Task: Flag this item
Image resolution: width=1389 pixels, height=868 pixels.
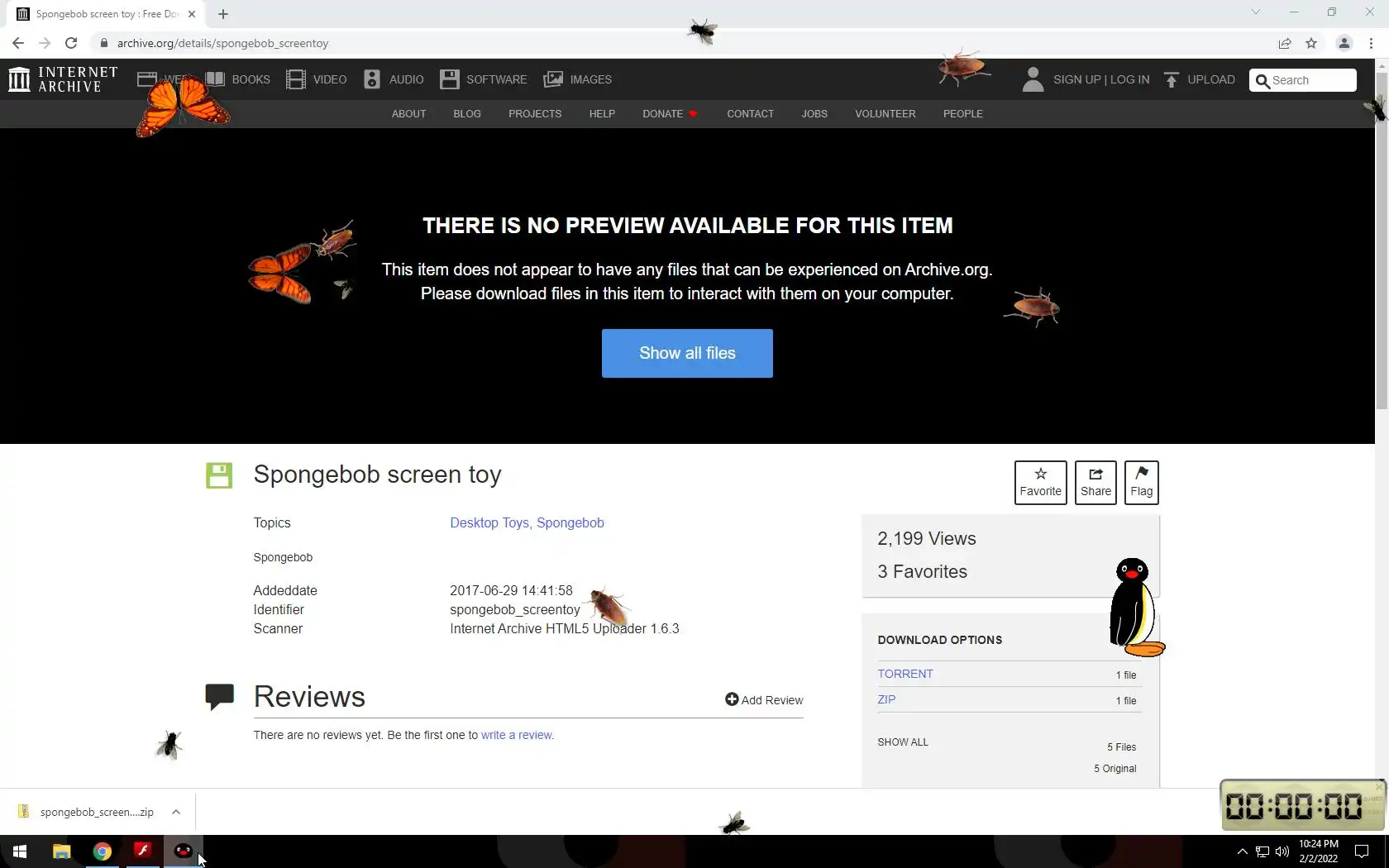Action: (1142, 482)
